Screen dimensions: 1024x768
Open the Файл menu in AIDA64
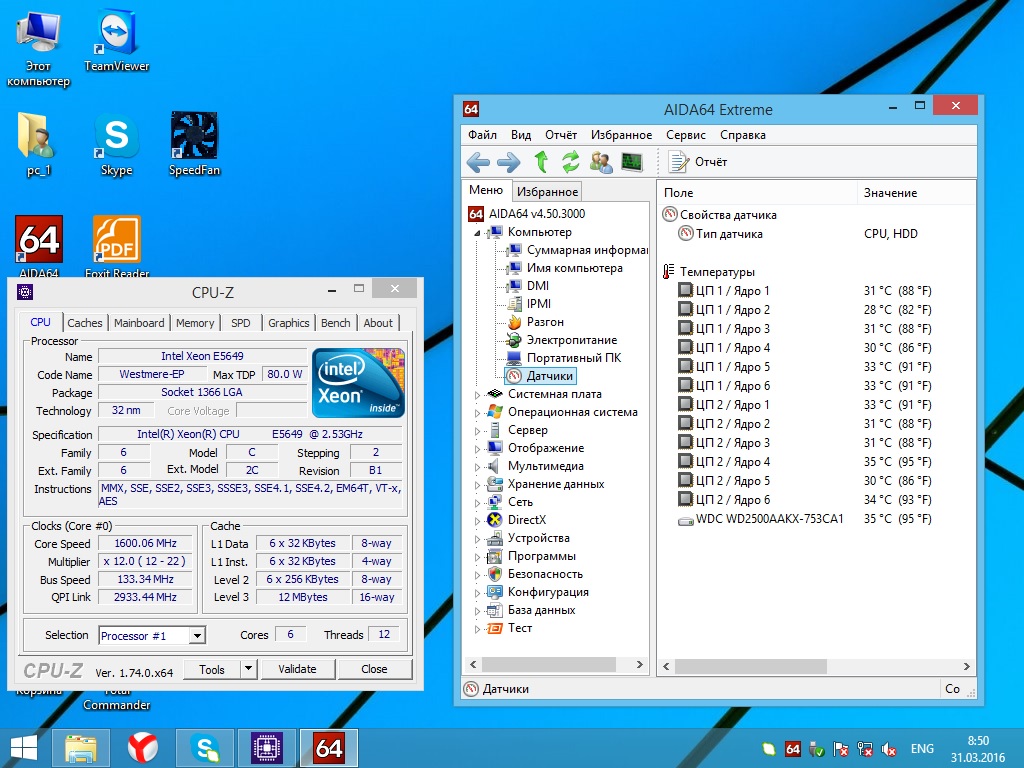482,135
